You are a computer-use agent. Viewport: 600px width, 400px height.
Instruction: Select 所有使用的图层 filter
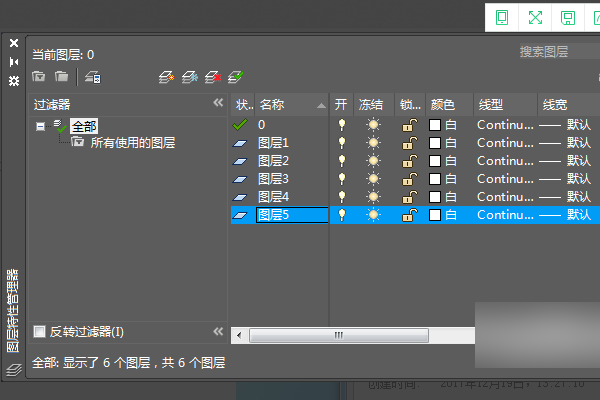point(133,143)
